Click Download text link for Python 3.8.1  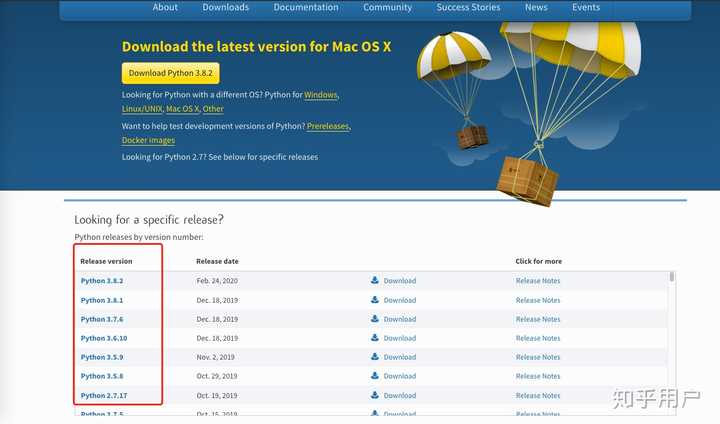click(400, 300)
